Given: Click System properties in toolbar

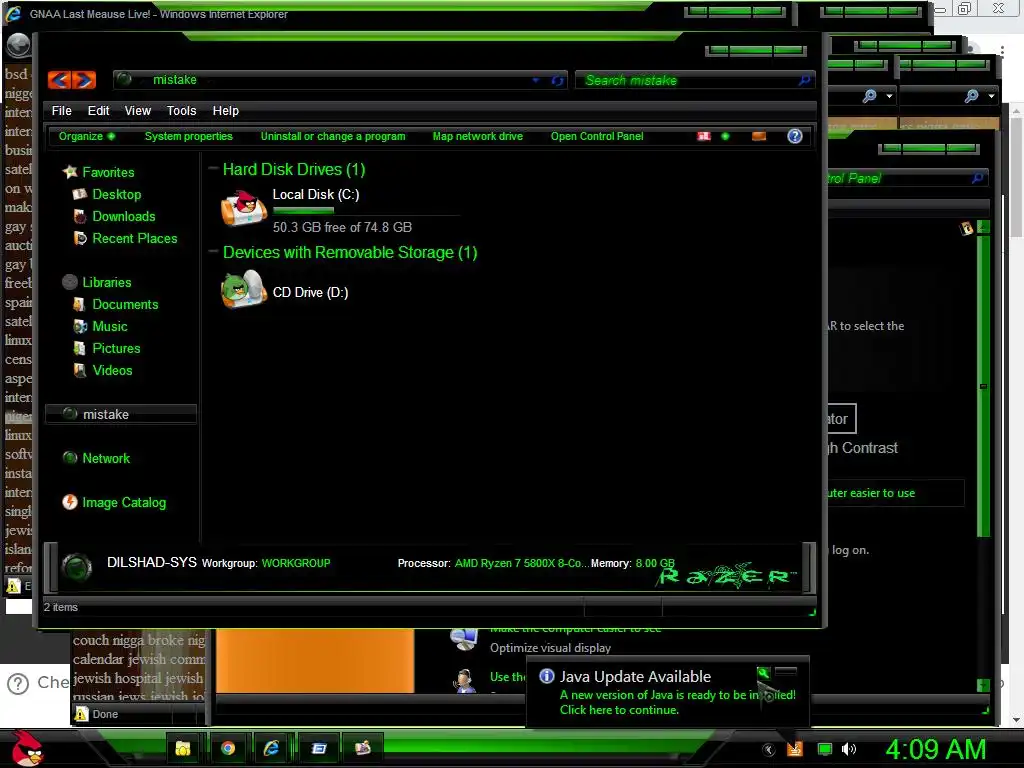Looking at the screenshot, I should pos(189,136).
